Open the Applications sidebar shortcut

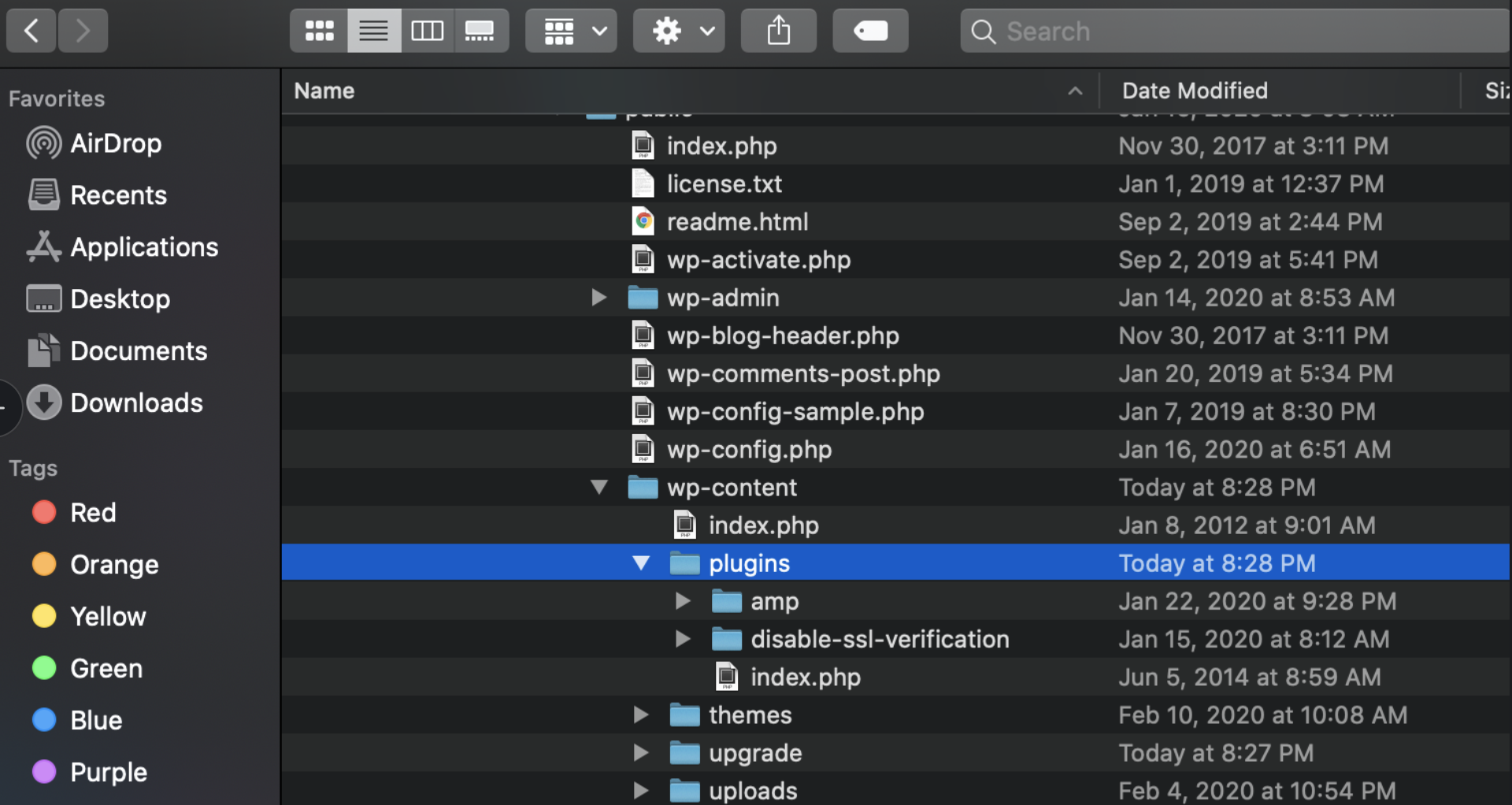[144, 247]
